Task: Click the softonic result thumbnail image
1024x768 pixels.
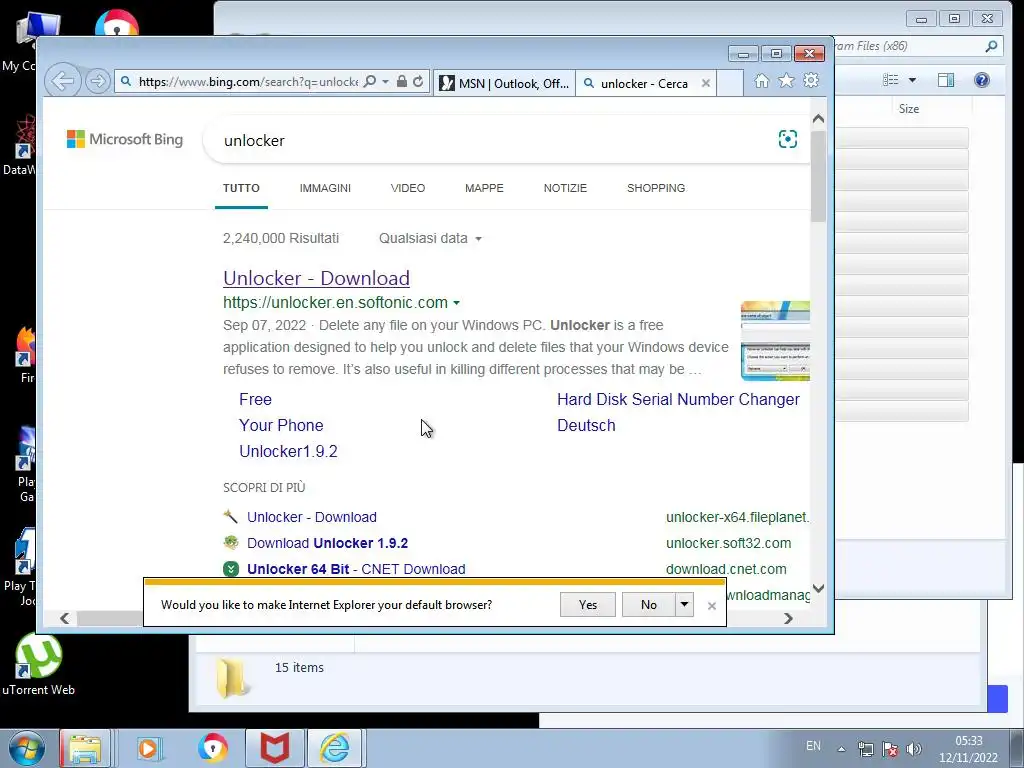Action: coord(775,341)
